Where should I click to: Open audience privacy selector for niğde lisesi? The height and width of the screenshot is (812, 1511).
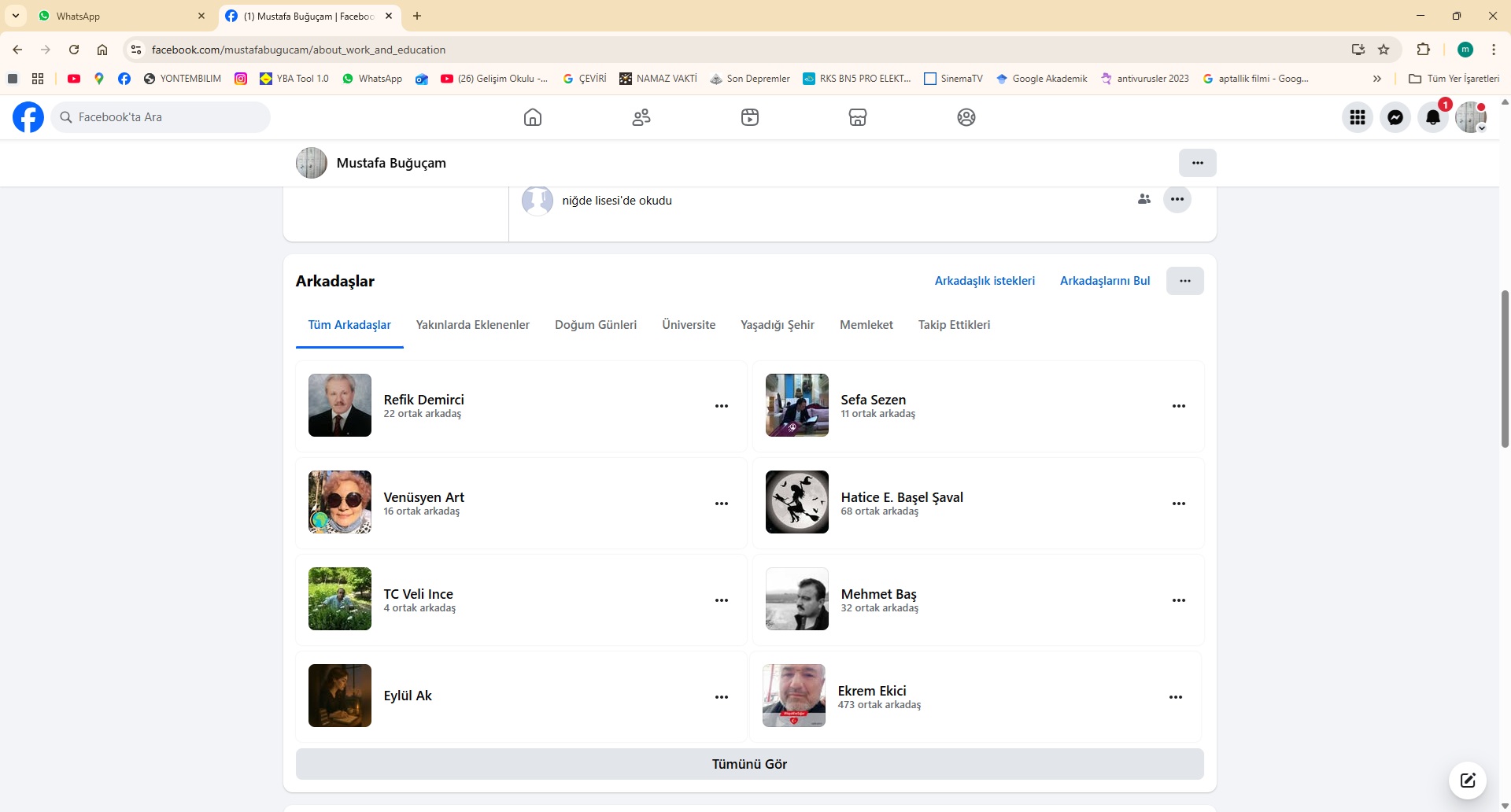point(1144,199)
